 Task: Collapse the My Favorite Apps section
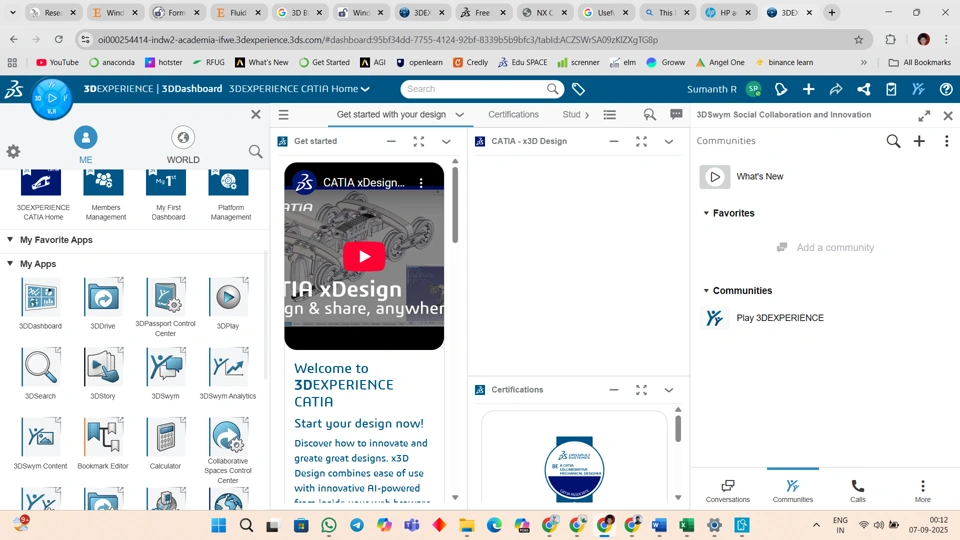[10, 239]
